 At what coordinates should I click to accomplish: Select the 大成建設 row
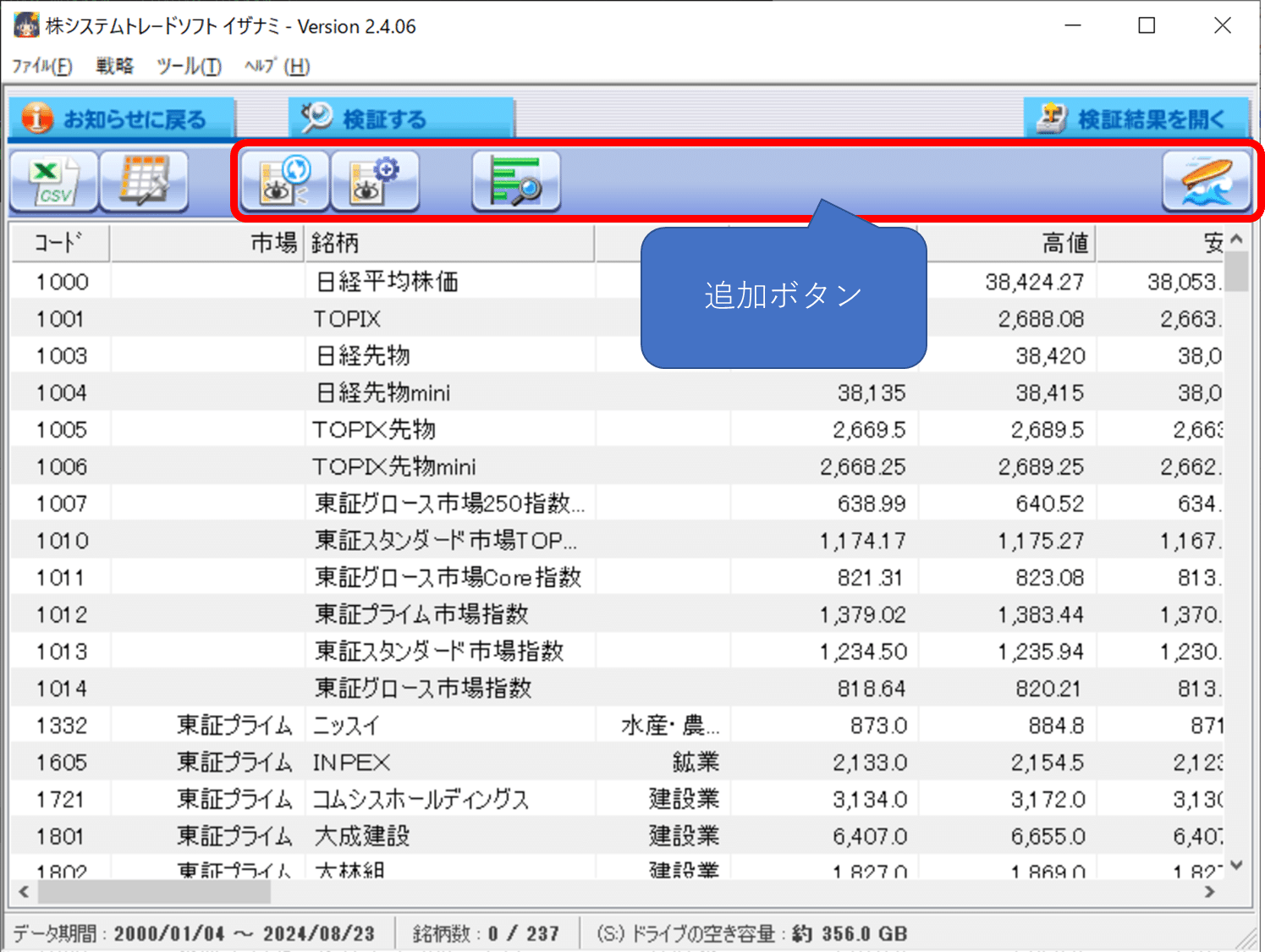(x=617, y=836)
